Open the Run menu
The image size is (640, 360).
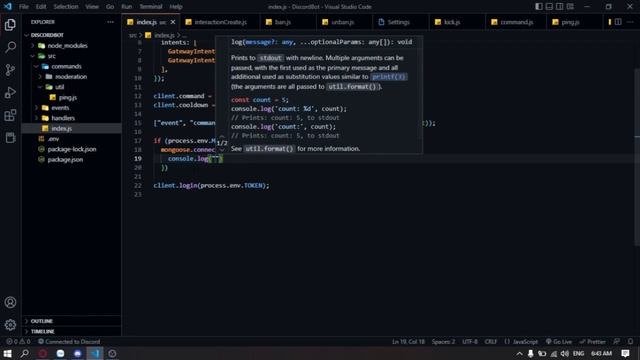pos(127,7)
